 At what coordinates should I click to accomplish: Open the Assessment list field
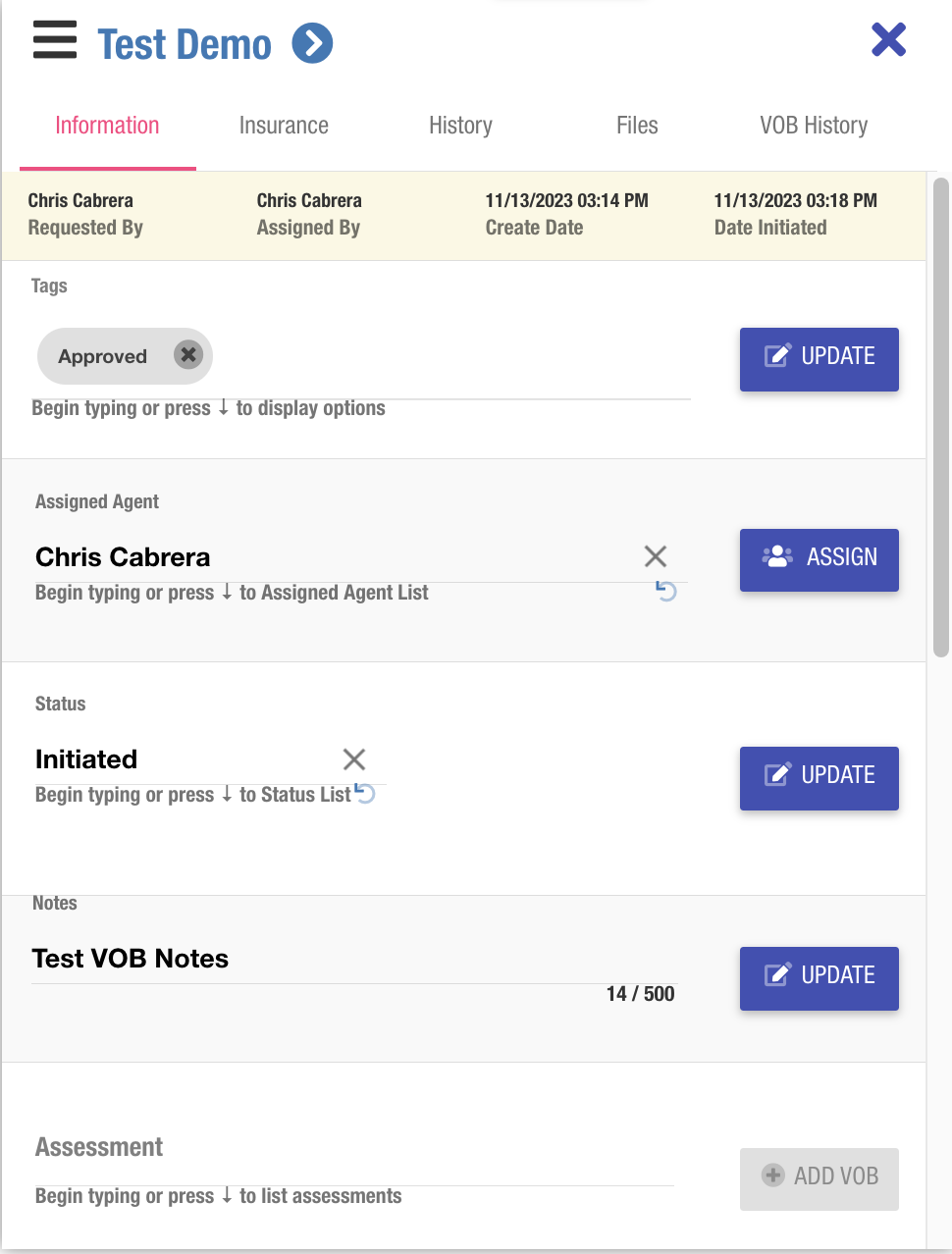click(x=353, y=1168)
